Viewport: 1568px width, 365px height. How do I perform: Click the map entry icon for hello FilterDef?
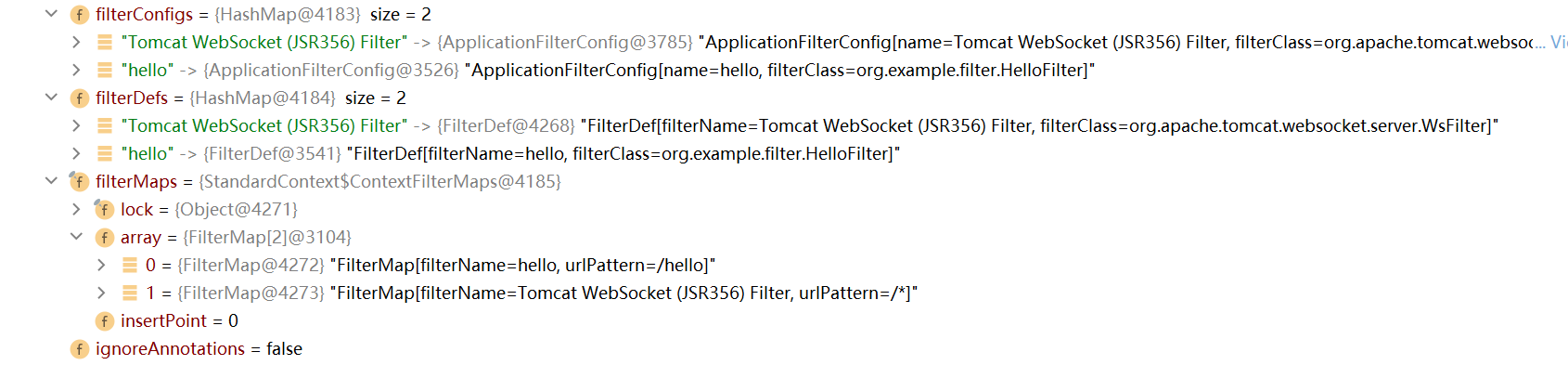[x=105, y=153]
